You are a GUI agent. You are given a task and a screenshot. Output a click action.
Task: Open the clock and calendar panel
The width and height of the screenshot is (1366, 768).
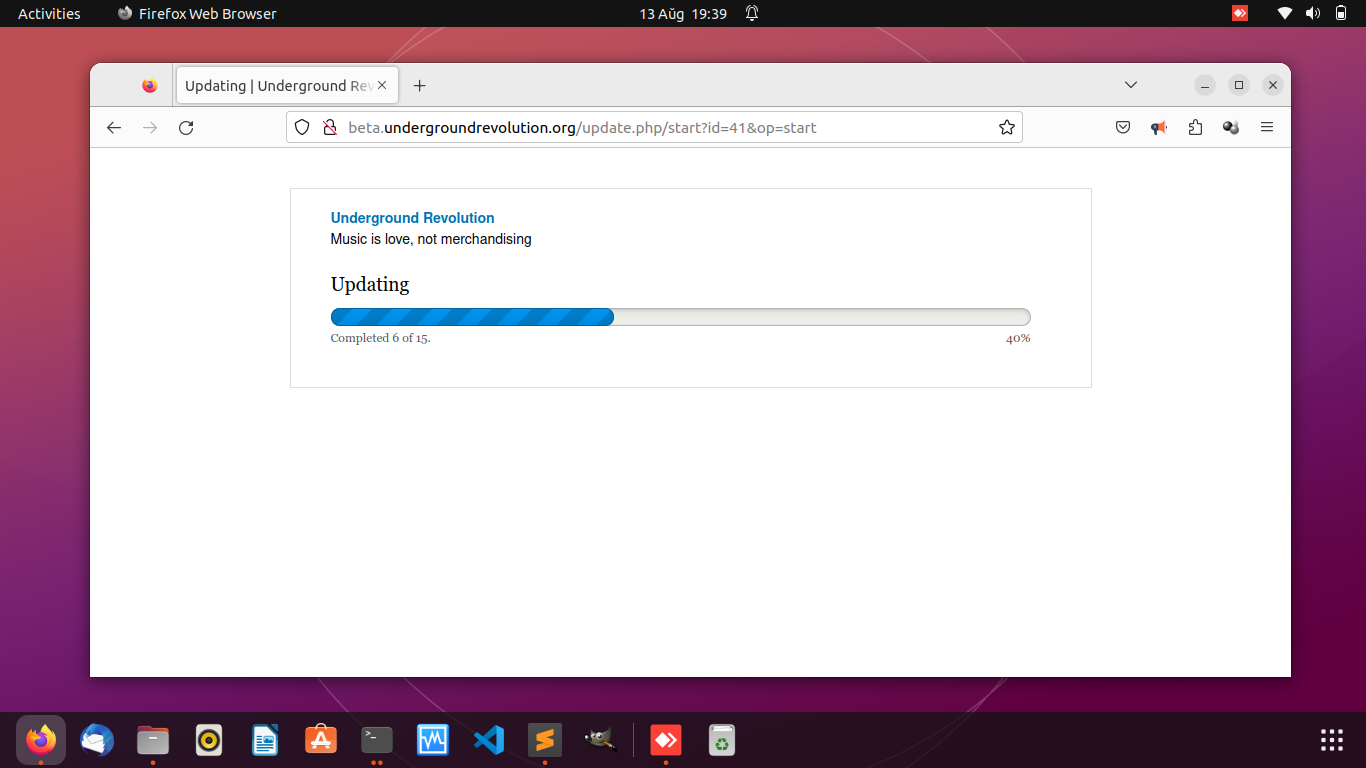pyautogui.click(x=683, y=13)
